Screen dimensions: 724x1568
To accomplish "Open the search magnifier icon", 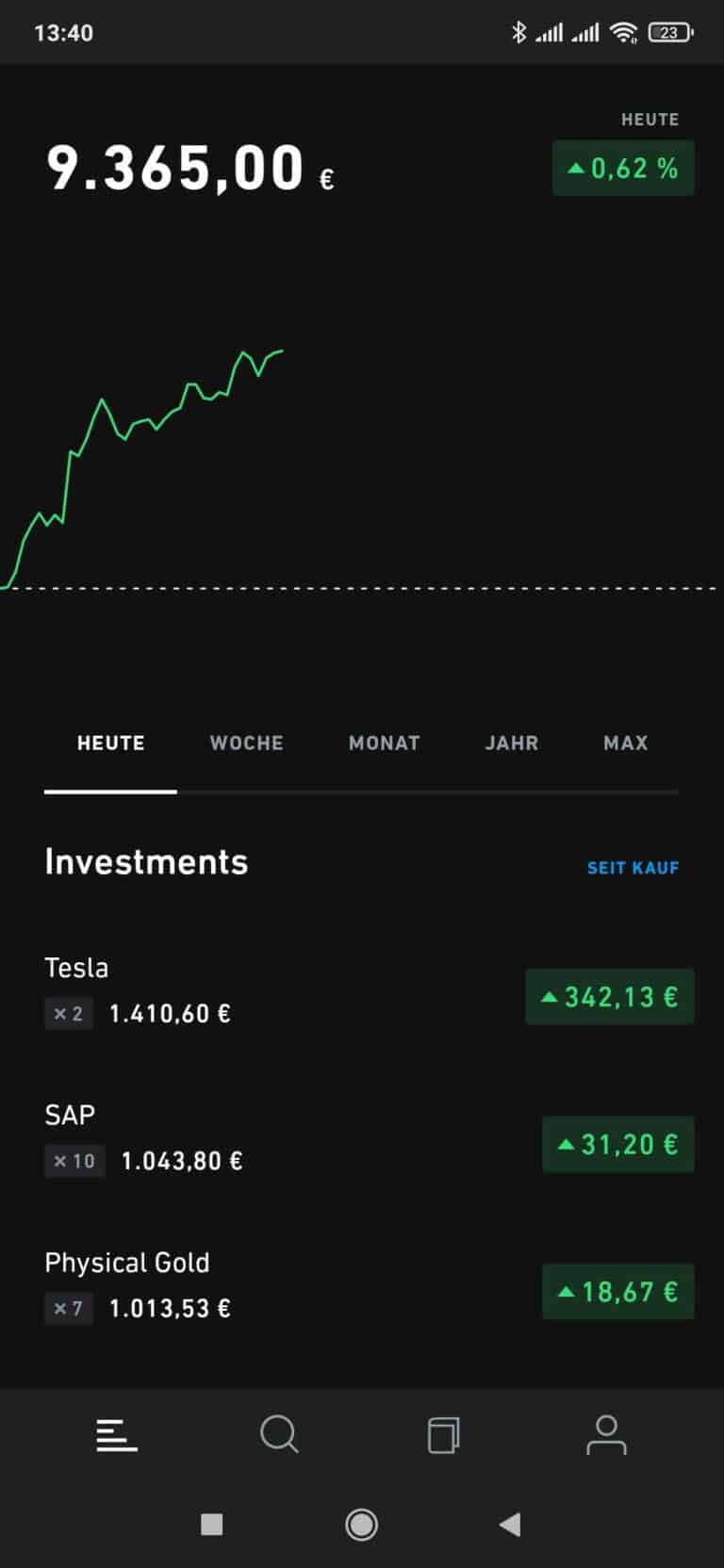I will pos(279,1435).
